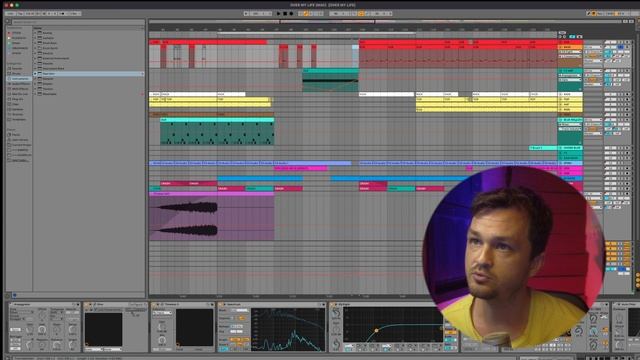Expand the Wavetable entry in the browser

pyautogui.click(x=35, y=94)
